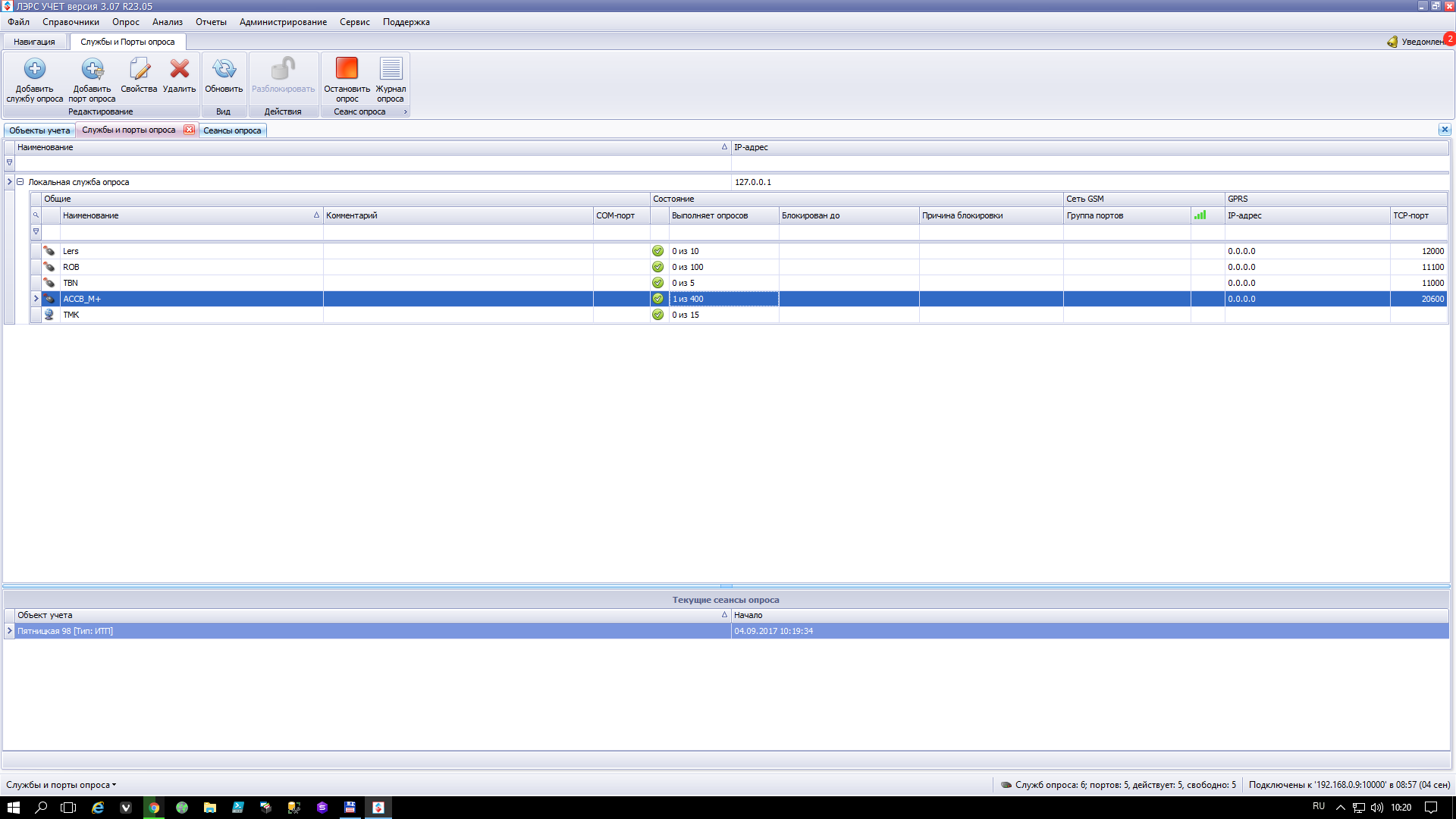The width and height of the screenshot is (1456, 819).
Task: Expand Сеанс опроса group launcher arrow
Action: (x=406, y=112)
